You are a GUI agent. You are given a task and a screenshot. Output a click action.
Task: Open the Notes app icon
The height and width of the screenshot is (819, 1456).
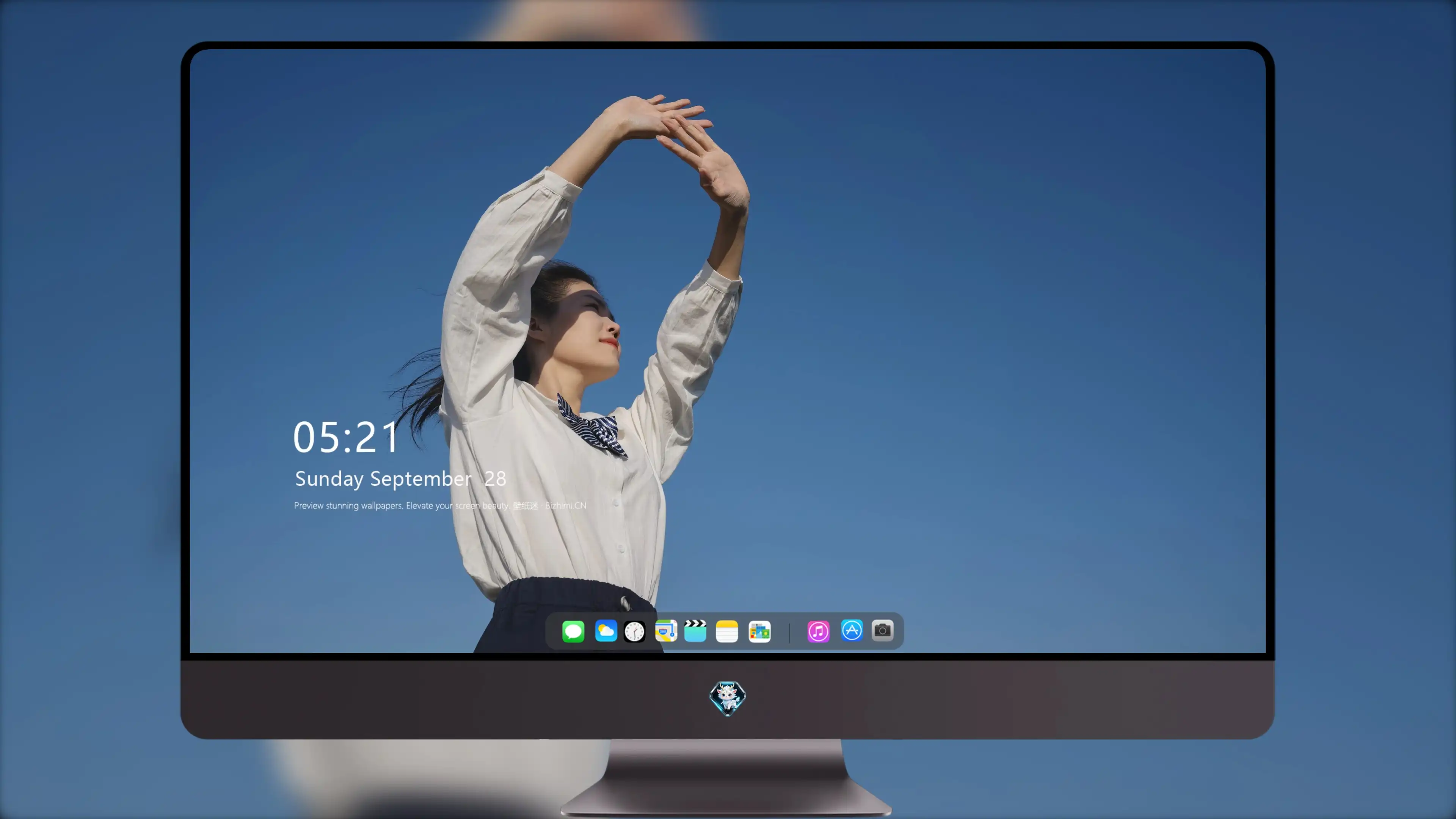(x=727, y=631)
